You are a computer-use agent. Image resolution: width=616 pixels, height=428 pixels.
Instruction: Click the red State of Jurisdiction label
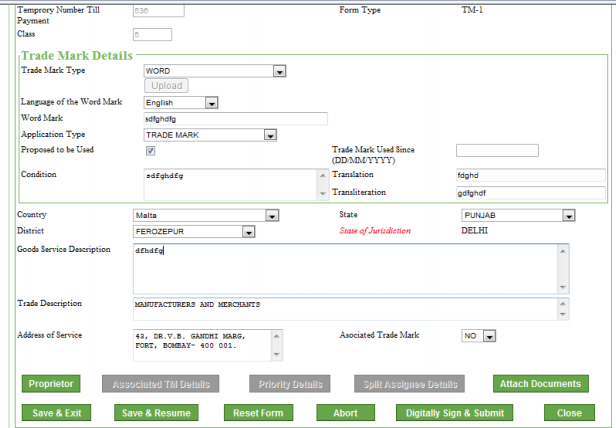(375, 231)
